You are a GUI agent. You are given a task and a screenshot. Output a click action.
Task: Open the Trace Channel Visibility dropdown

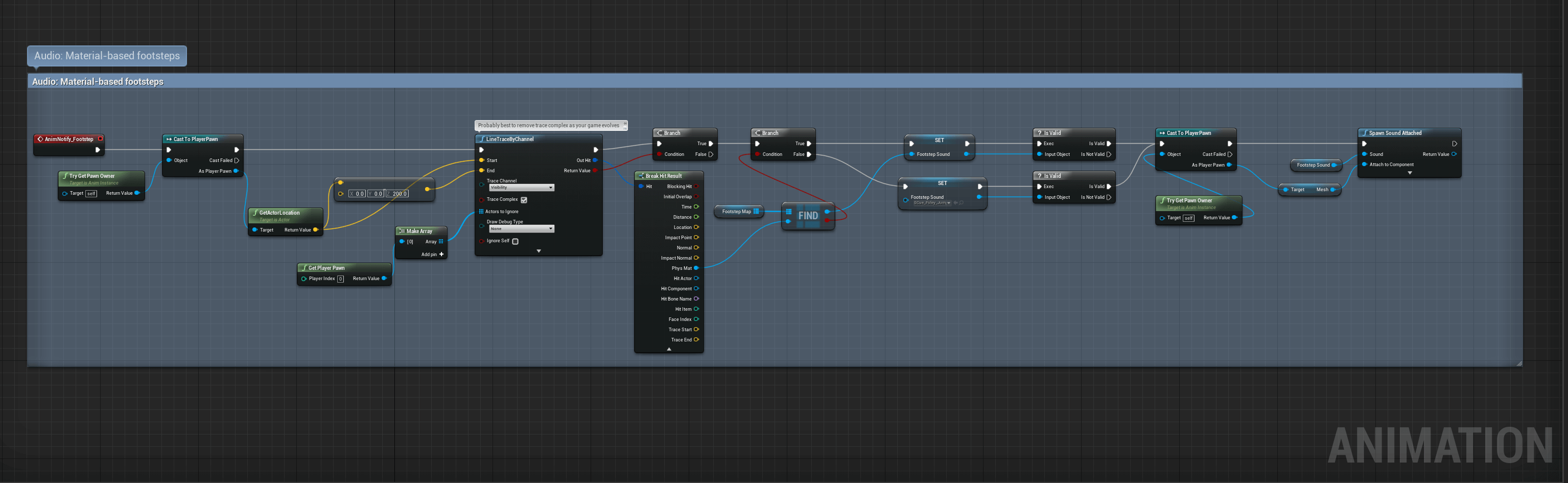[x=521, y=187]
